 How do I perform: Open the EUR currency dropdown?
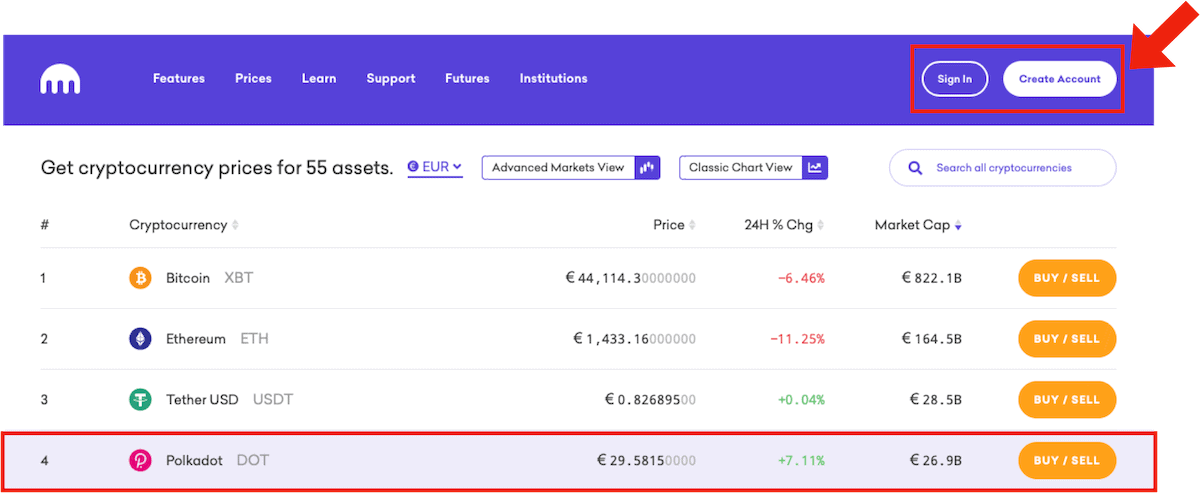[435, 167]
